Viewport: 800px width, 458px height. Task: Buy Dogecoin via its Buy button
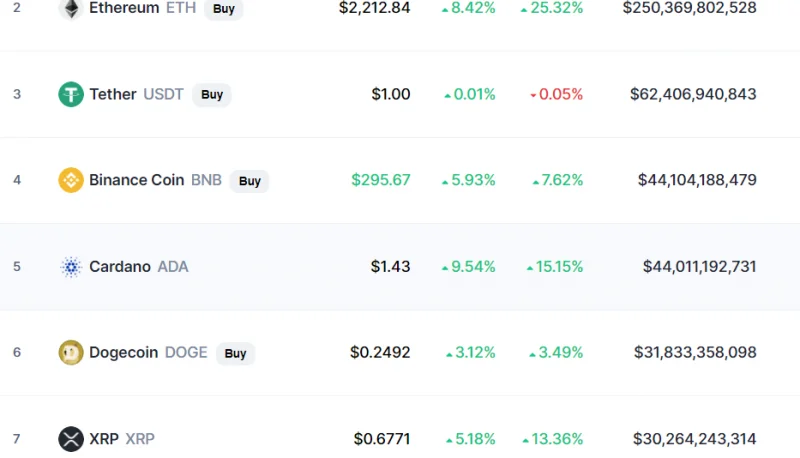coord(235,353)
